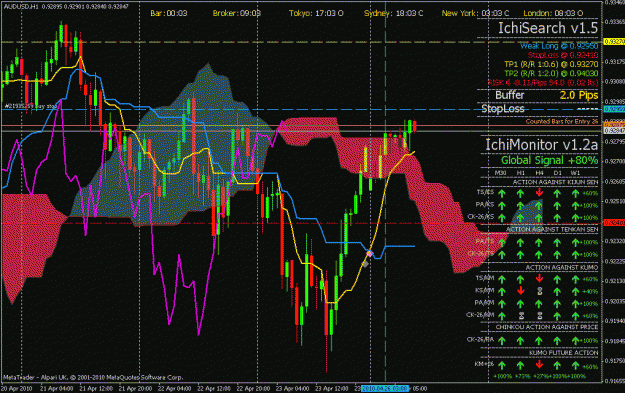
Task: Click the green up arrow for KM+26 on M30
Action: coord(502,365)
